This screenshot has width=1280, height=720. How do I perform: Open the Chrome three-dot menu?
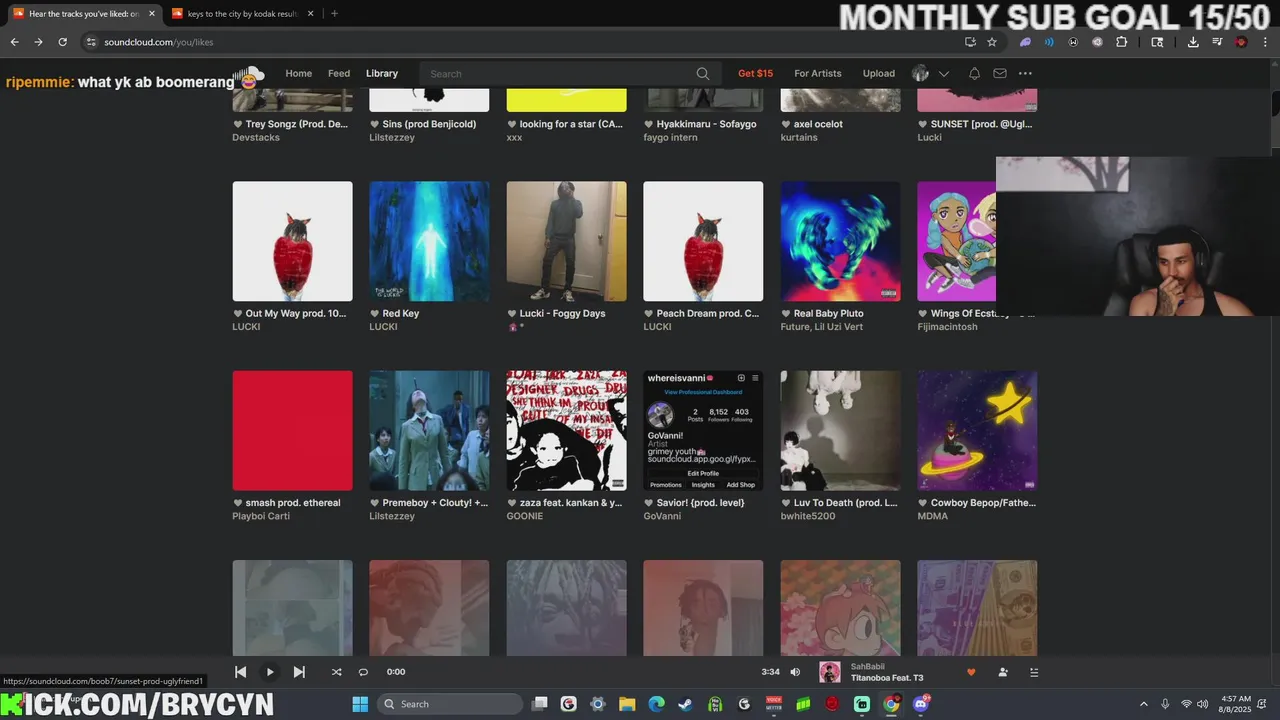1264,42
